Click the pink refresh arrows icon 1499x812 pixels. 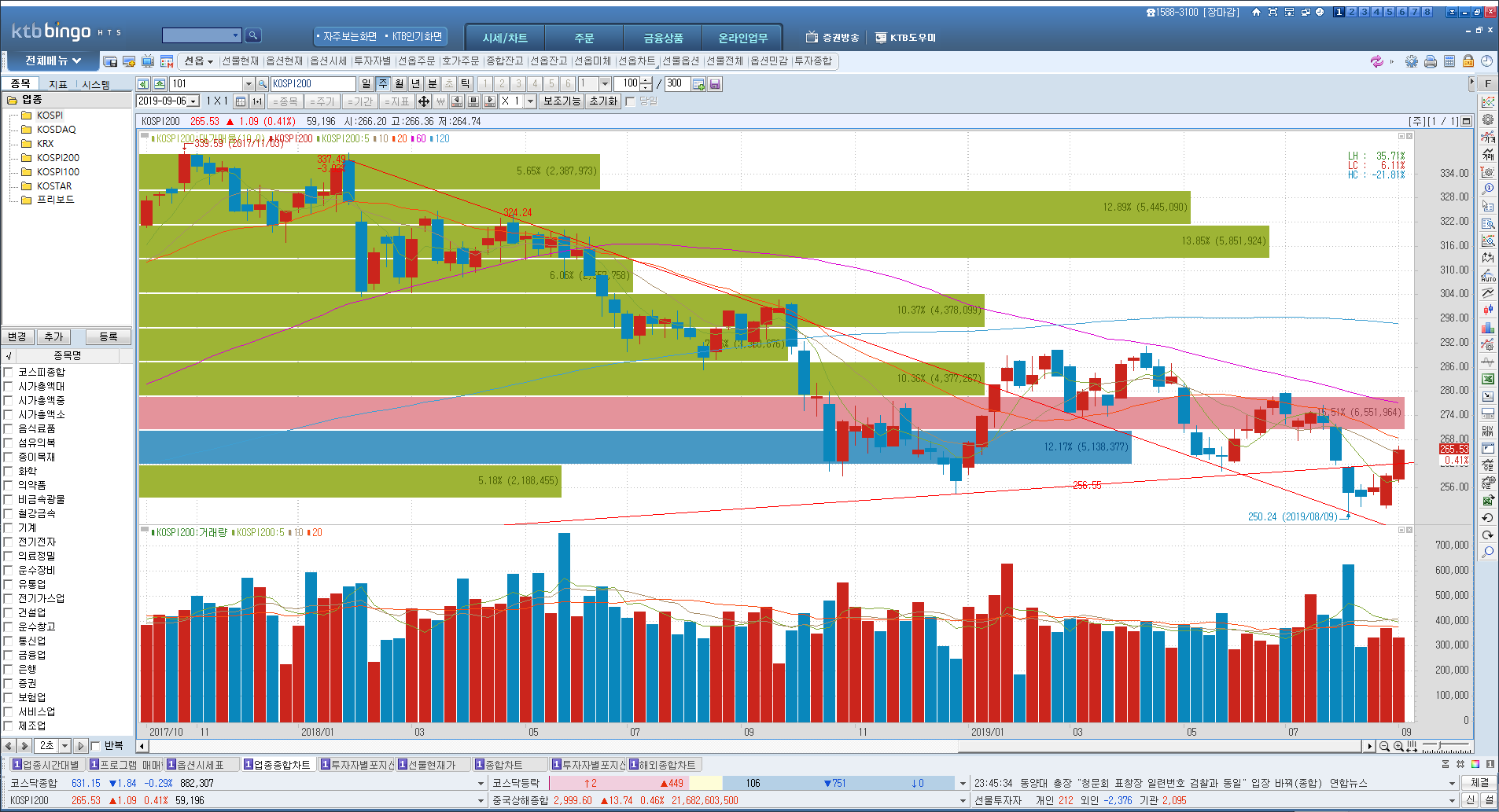point(1376,61)
